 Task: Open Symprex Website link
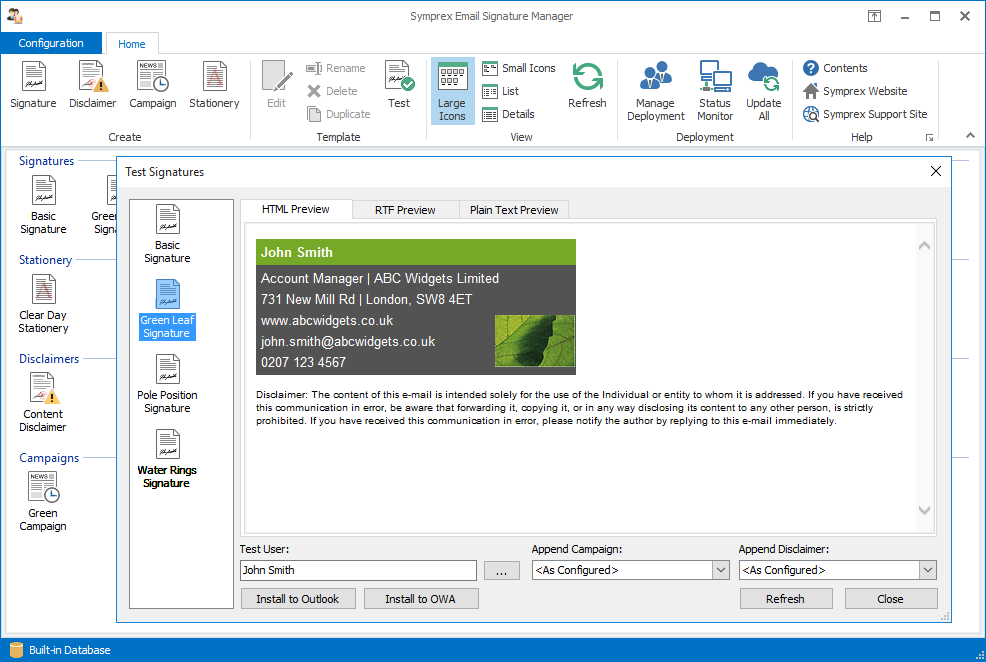pyautogui.click(x=855, y=91)
